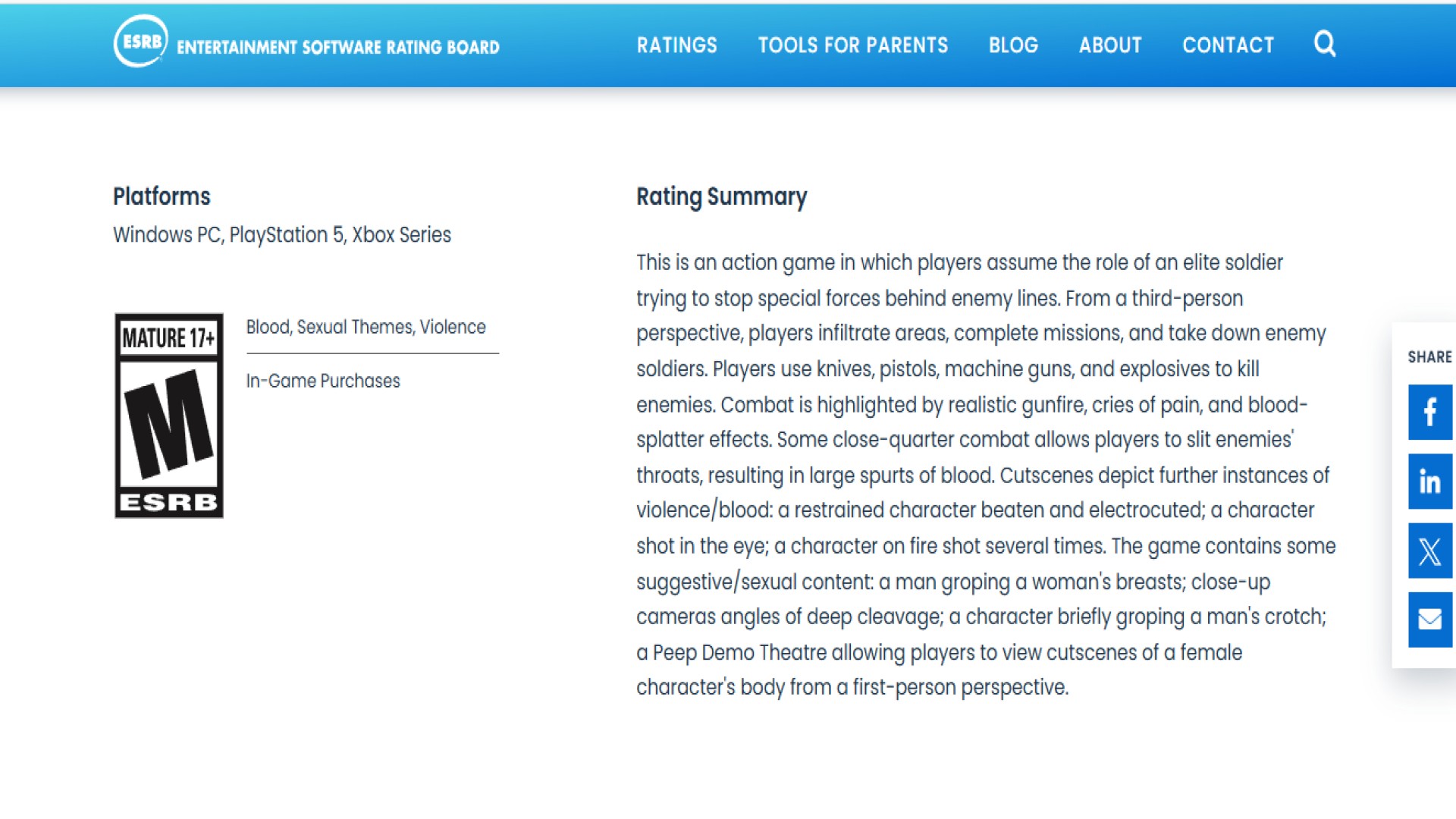
Task: Click the Rating Summary heading
Action: pos(721,197)
